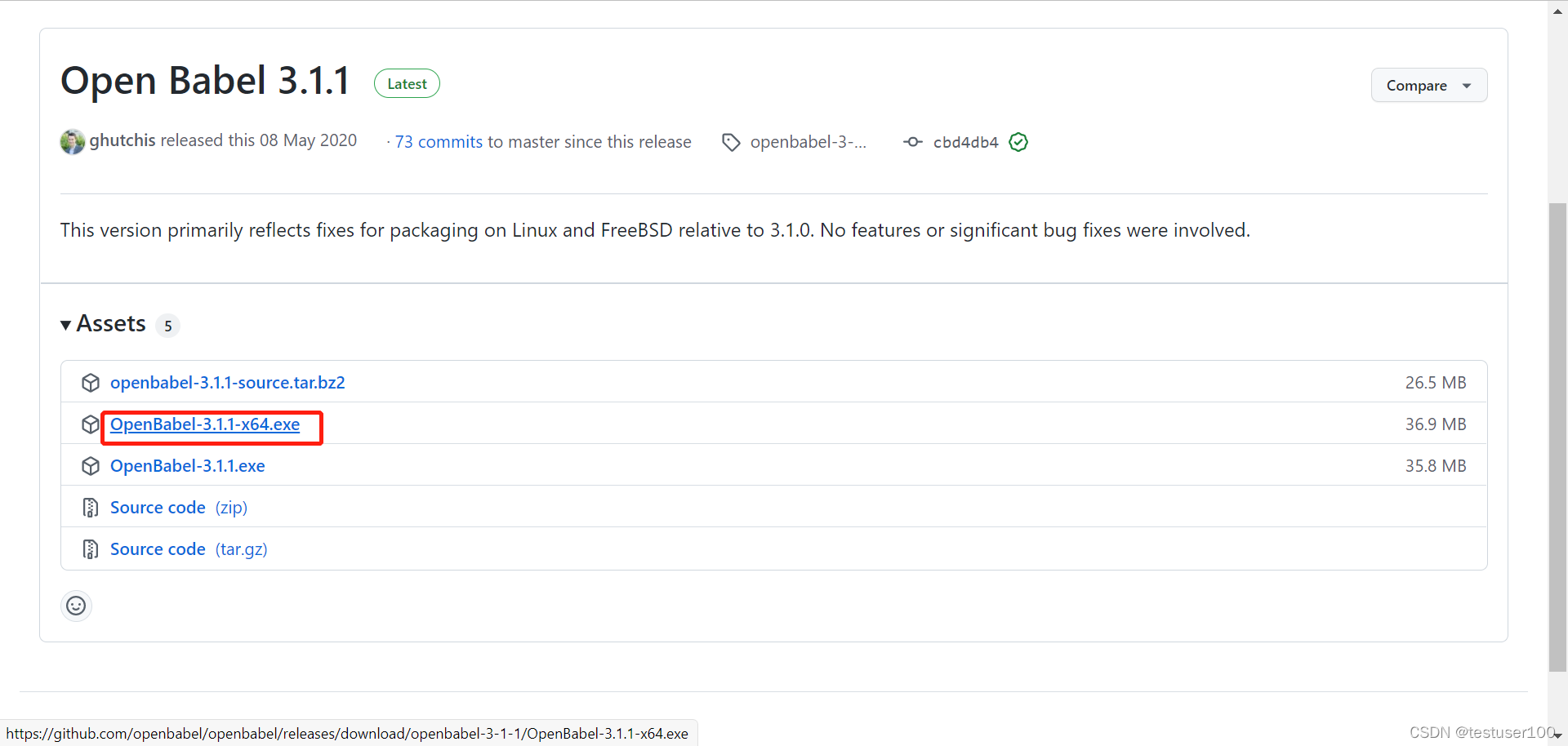Click package icon beside OpenBabel-3.1.1.exe
Screen dimensions: 1568x746
pos(91,466)
